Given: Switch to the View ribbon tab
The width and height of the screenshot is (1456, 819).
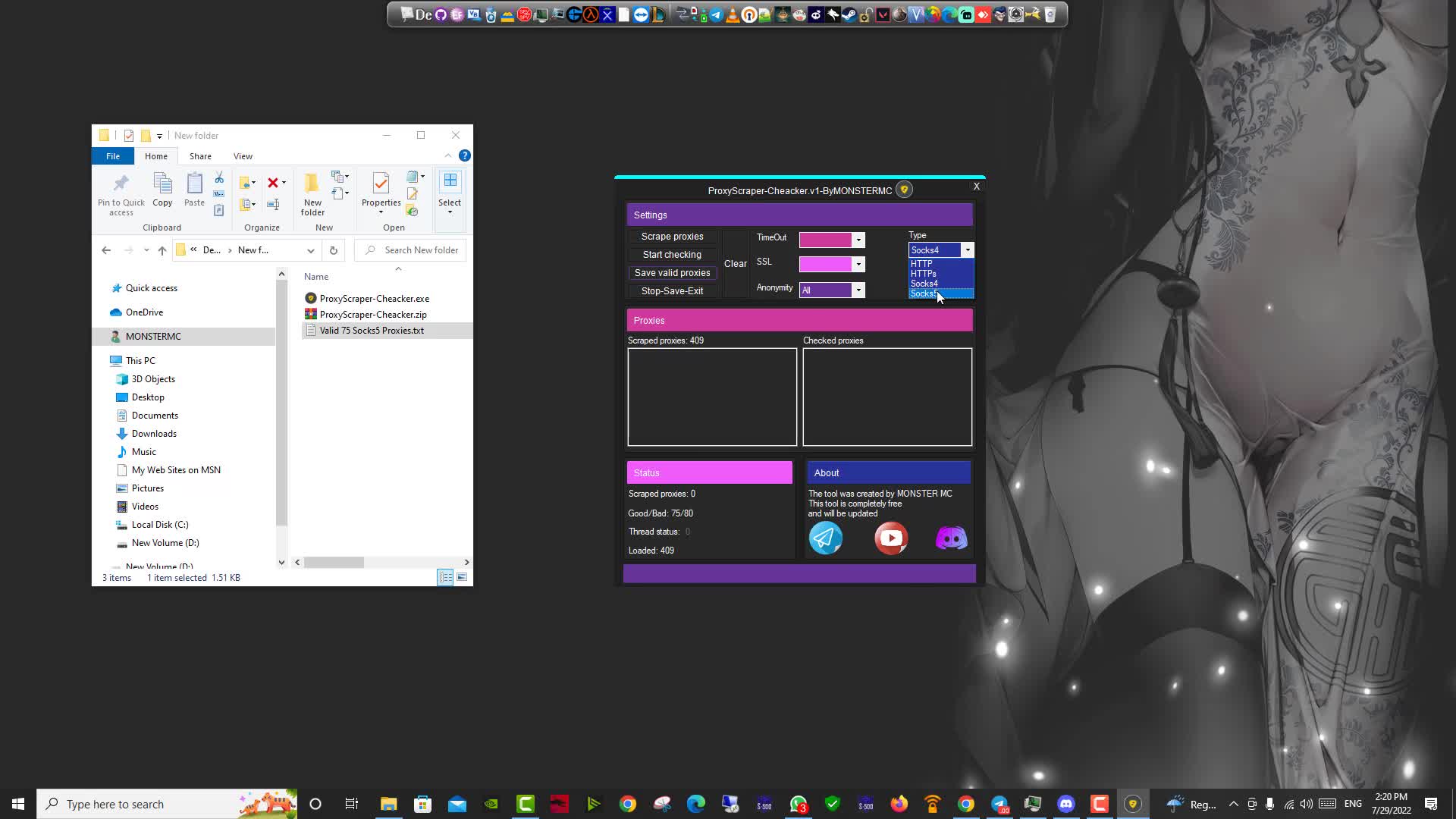Looking at the screenshot, I should click(243, 156).
